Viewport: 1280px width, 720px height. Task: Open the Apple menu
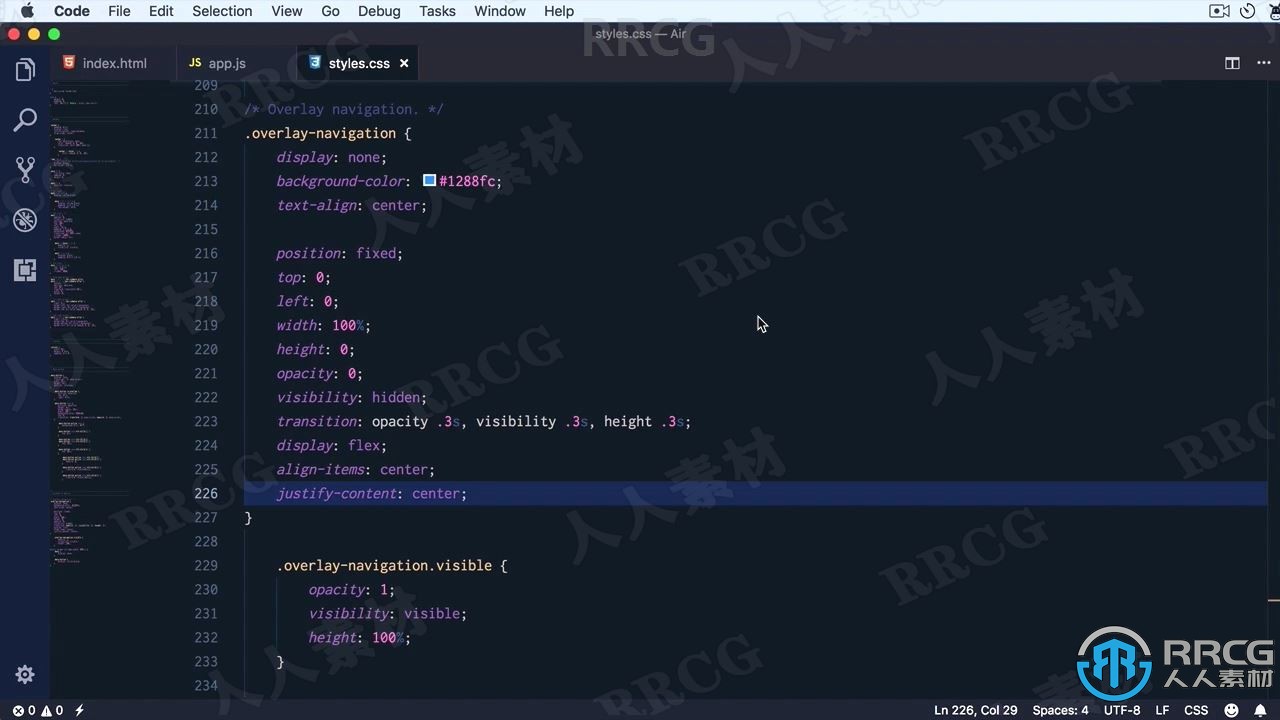coord(27,11)
